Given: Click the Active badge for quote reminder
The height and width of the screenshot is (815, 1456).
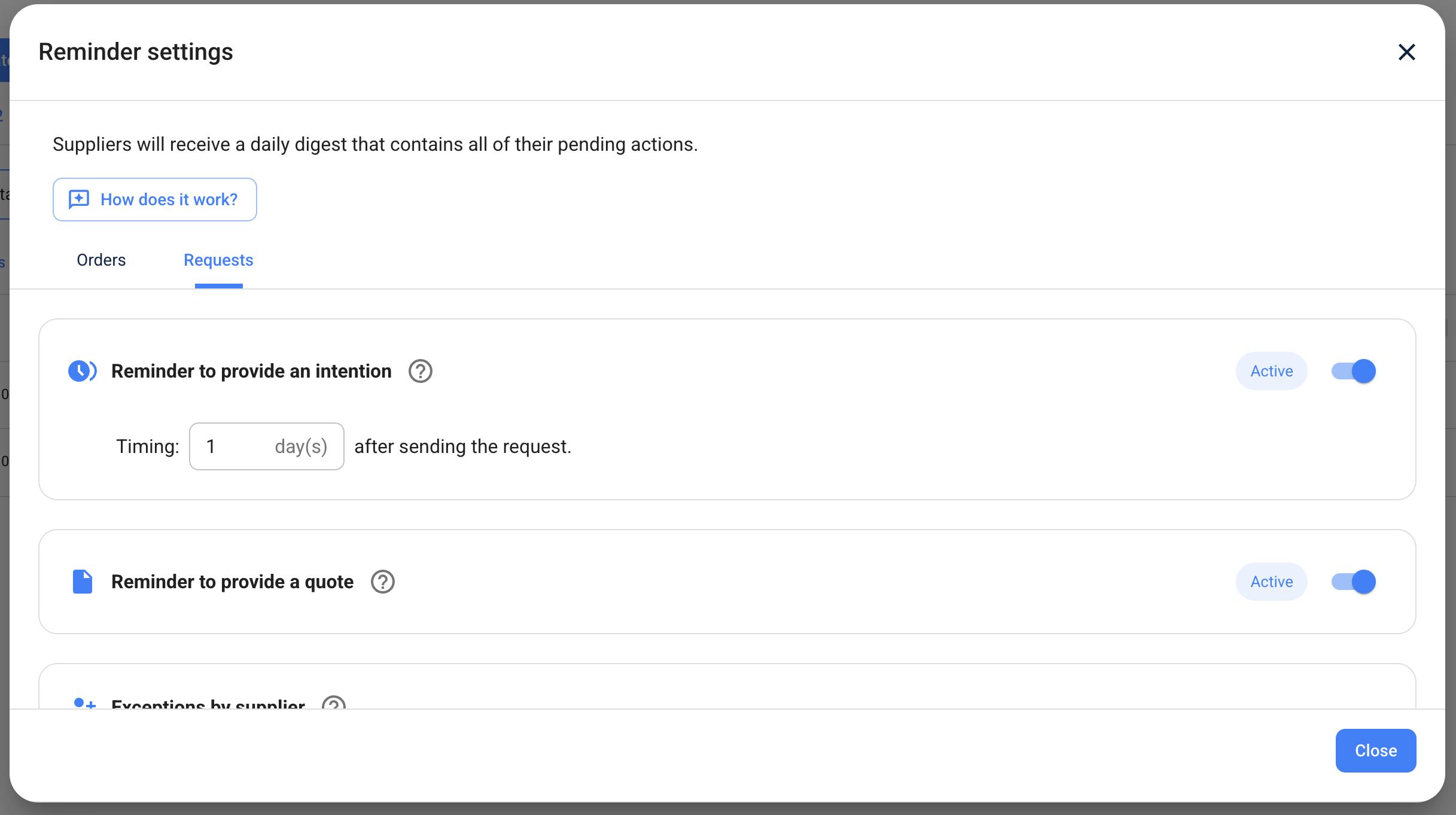Looking at the screenshot, I should point(1272,582).
